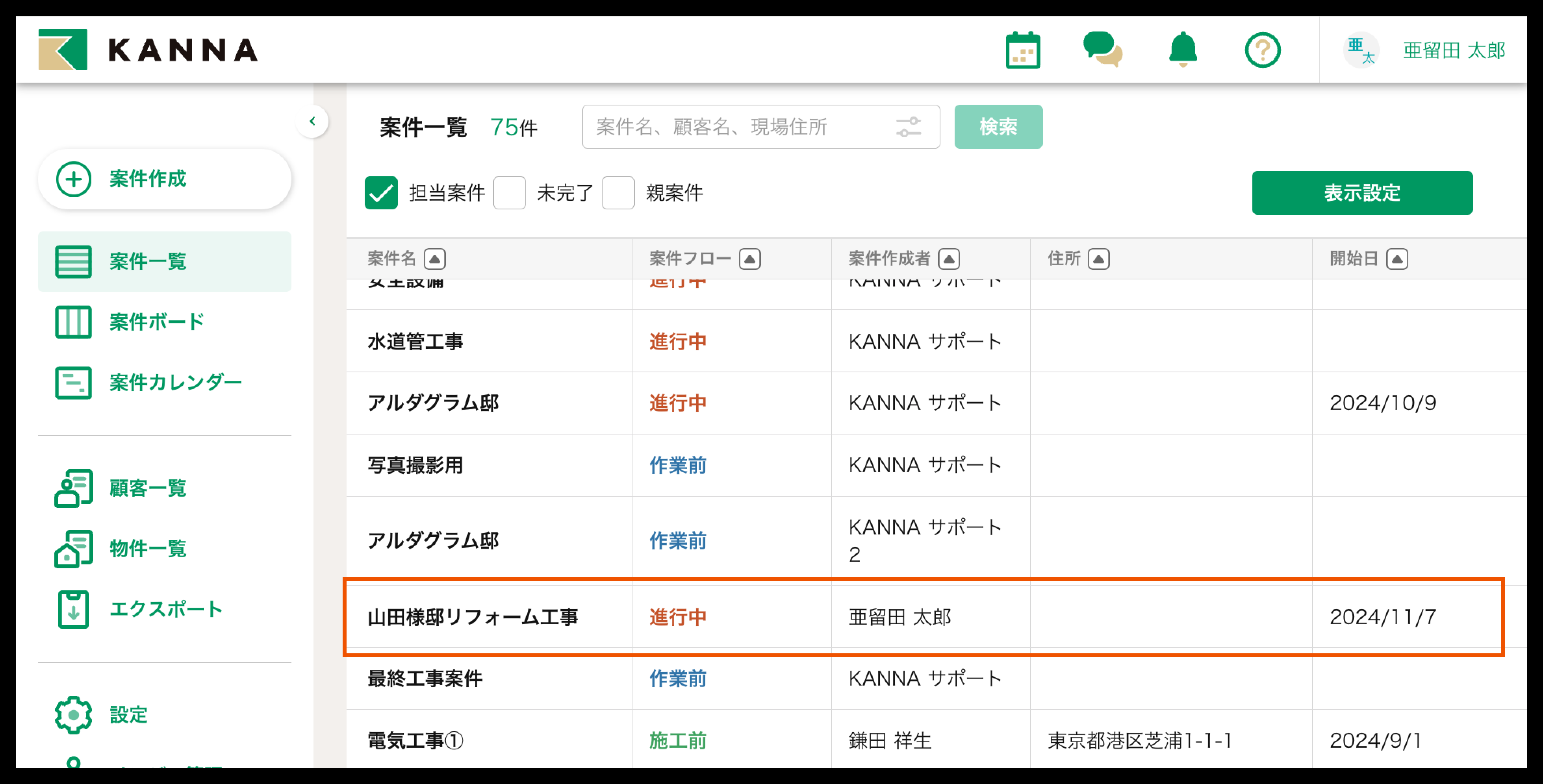Open the calendar icon in header
1543x784 pixels.
coord(1022,51)
